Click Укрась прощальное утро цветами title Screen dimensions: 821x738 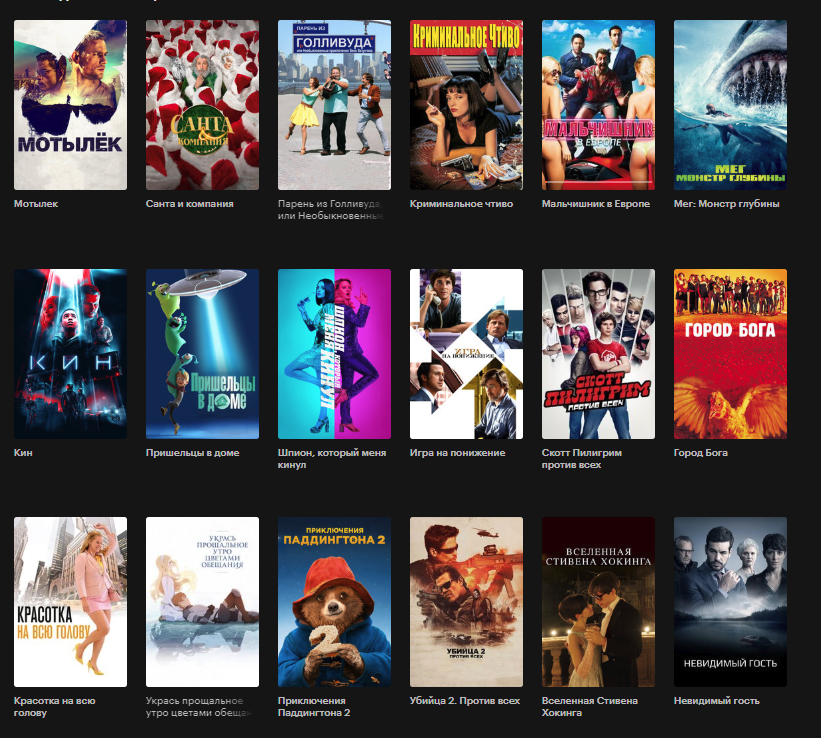[x=199, y=707]
